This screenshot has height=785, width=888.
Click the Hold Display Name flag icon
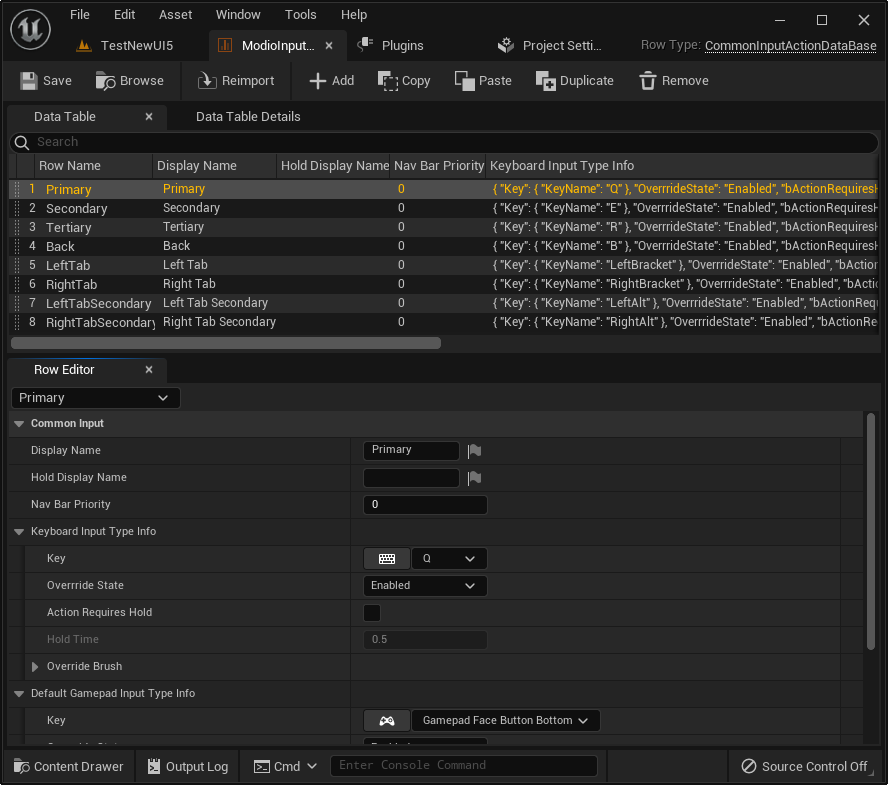475,478
